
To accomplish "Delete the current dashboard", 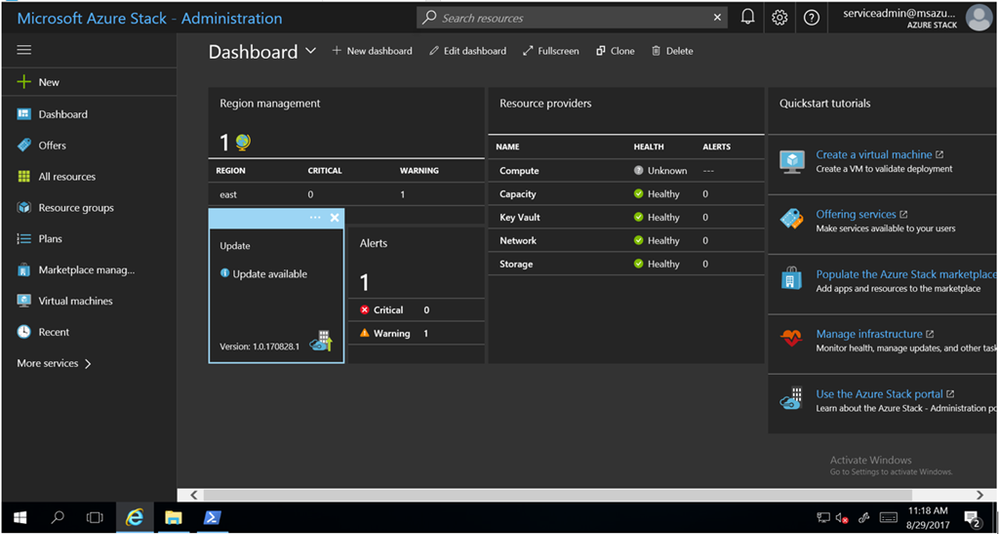I will [672, 51].
